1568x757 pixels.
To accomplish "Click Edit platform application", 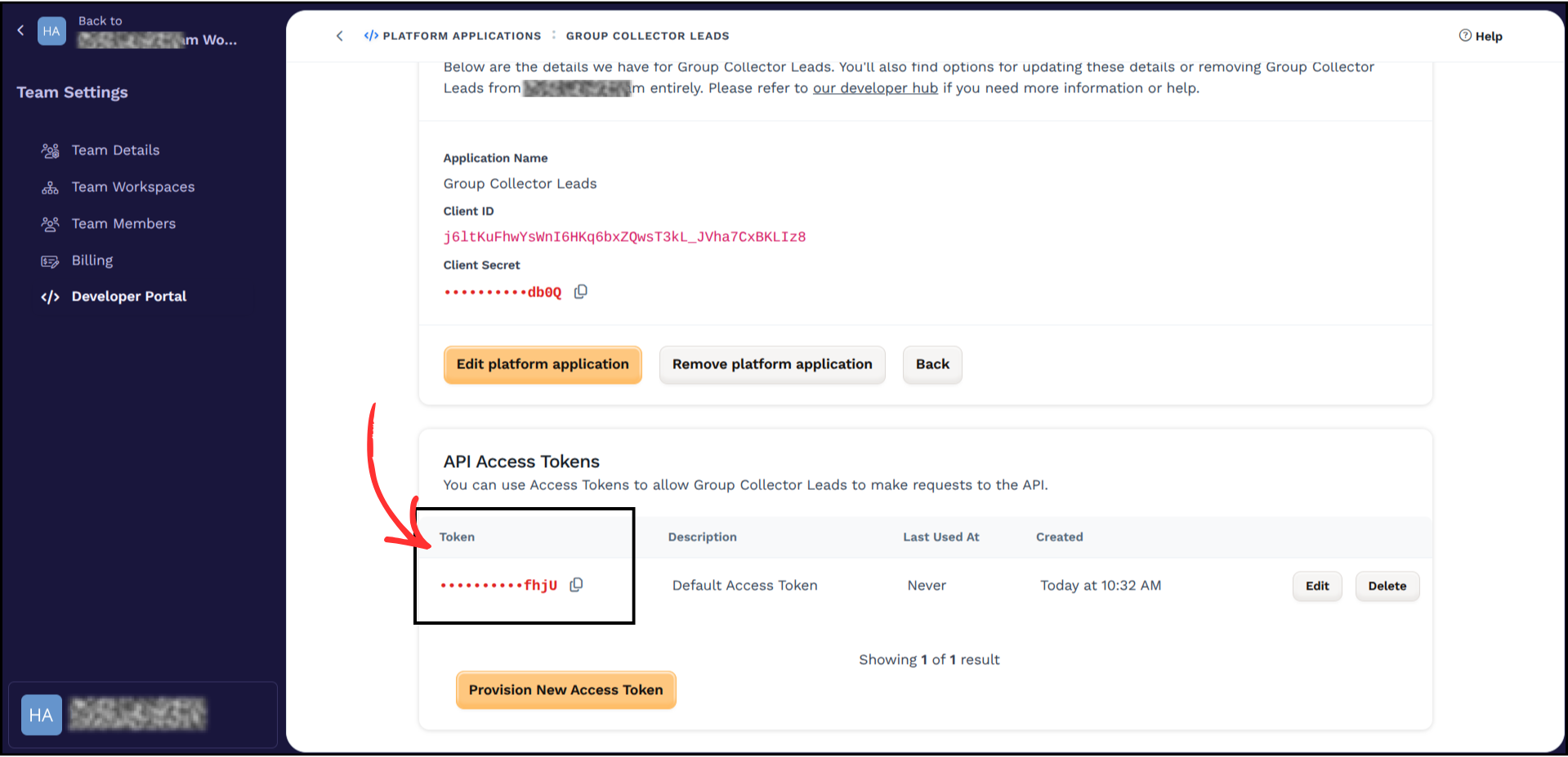I will pos(542,364).
